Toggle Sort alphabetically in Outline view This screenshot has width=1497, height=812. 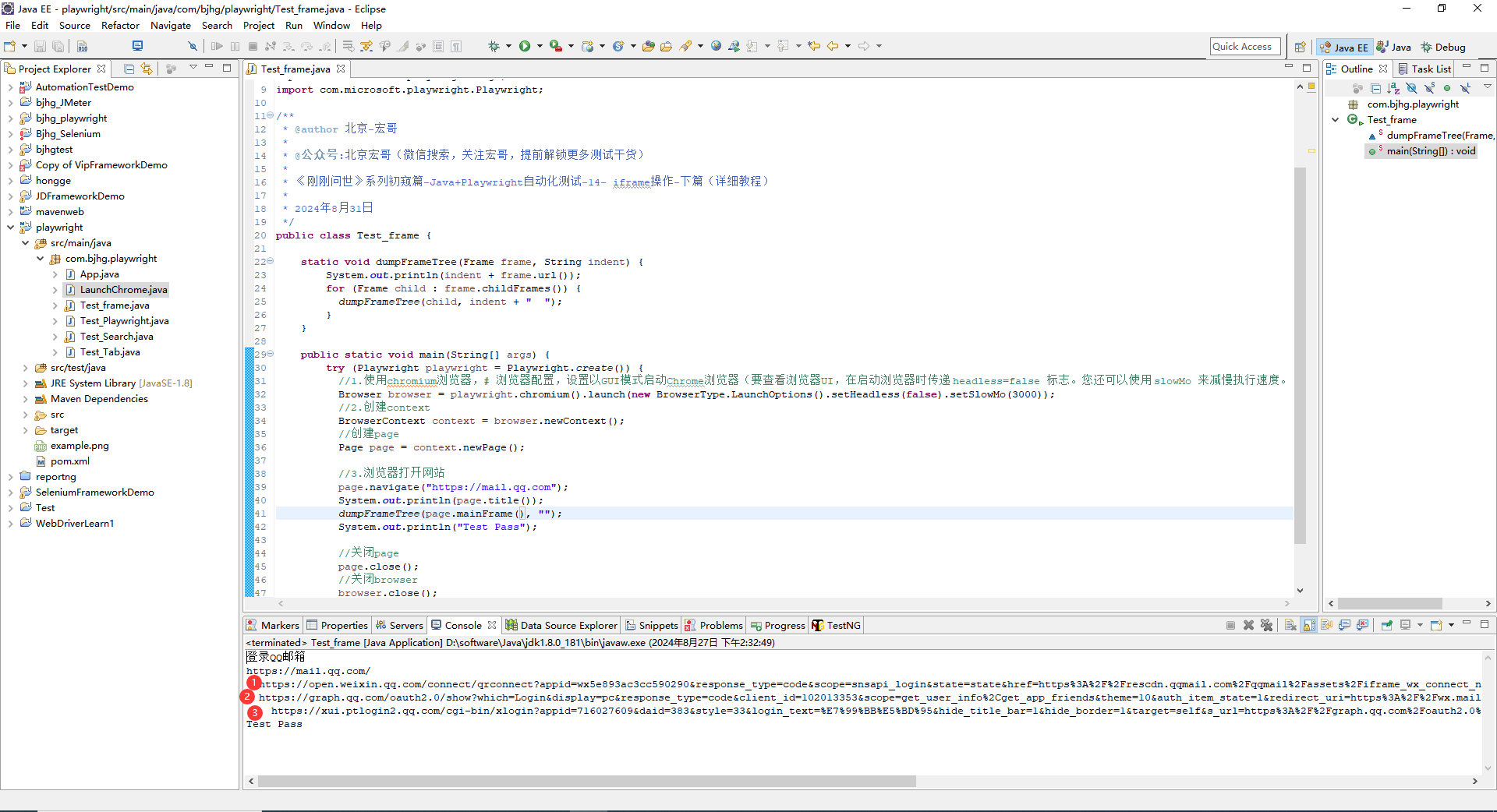coord(1393,88)
